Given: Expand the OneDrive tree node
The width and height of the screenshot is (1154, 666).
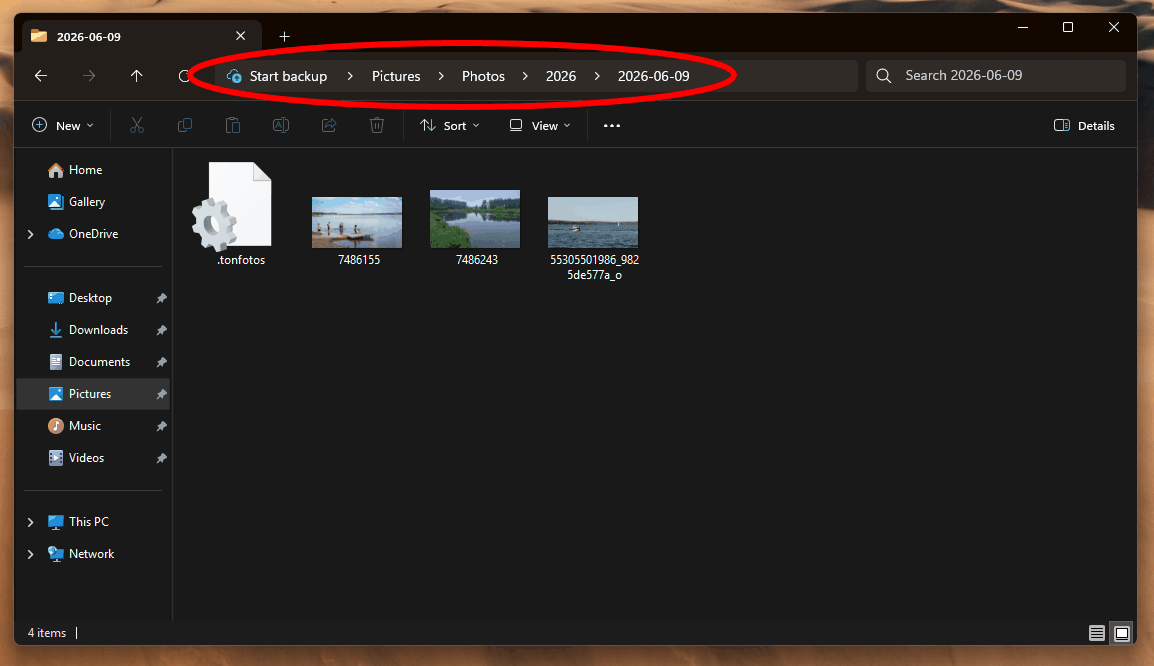Looking at the screenshot, I should (x=30, y=234).
